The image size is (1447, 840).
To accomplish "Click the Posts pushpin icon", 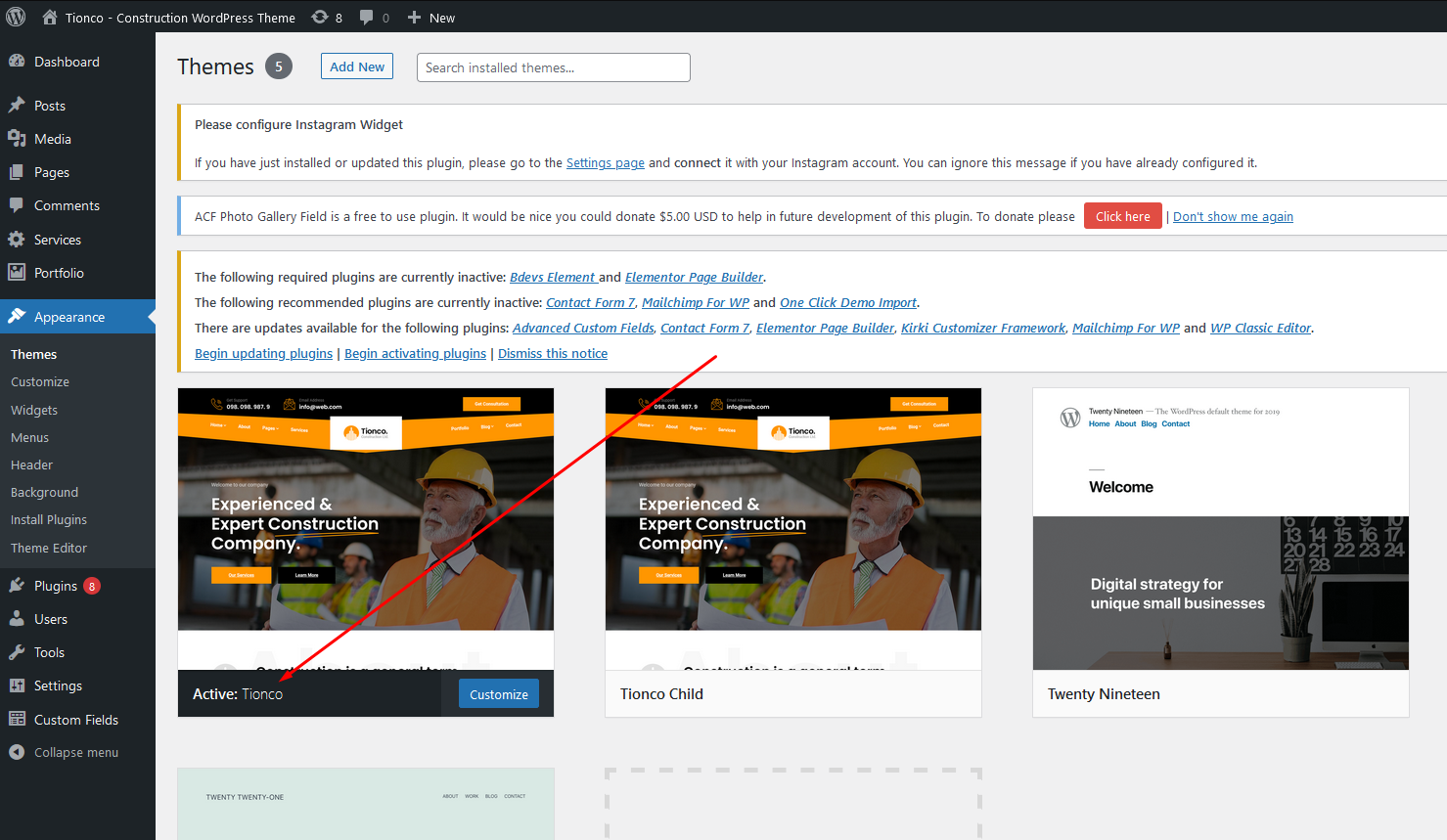I will [x=17, y=105].
